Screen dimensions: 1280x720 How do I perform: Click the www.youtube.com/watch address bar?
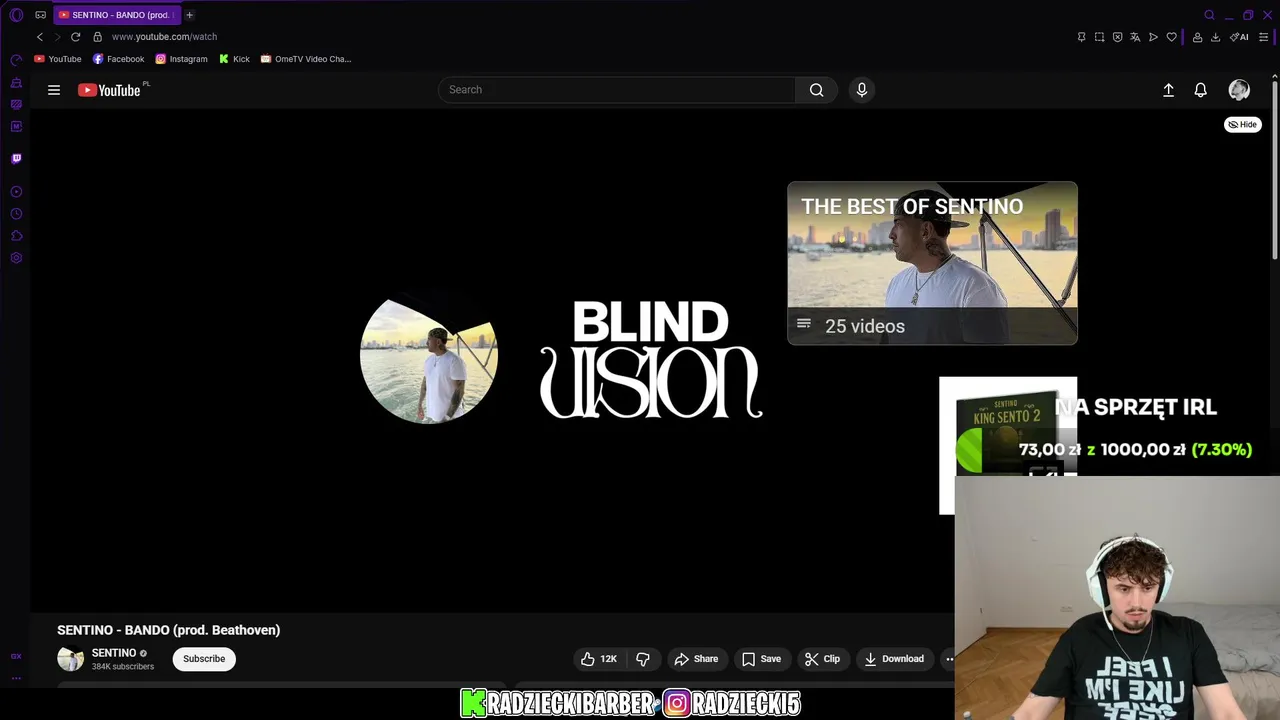tap(164, 37)
